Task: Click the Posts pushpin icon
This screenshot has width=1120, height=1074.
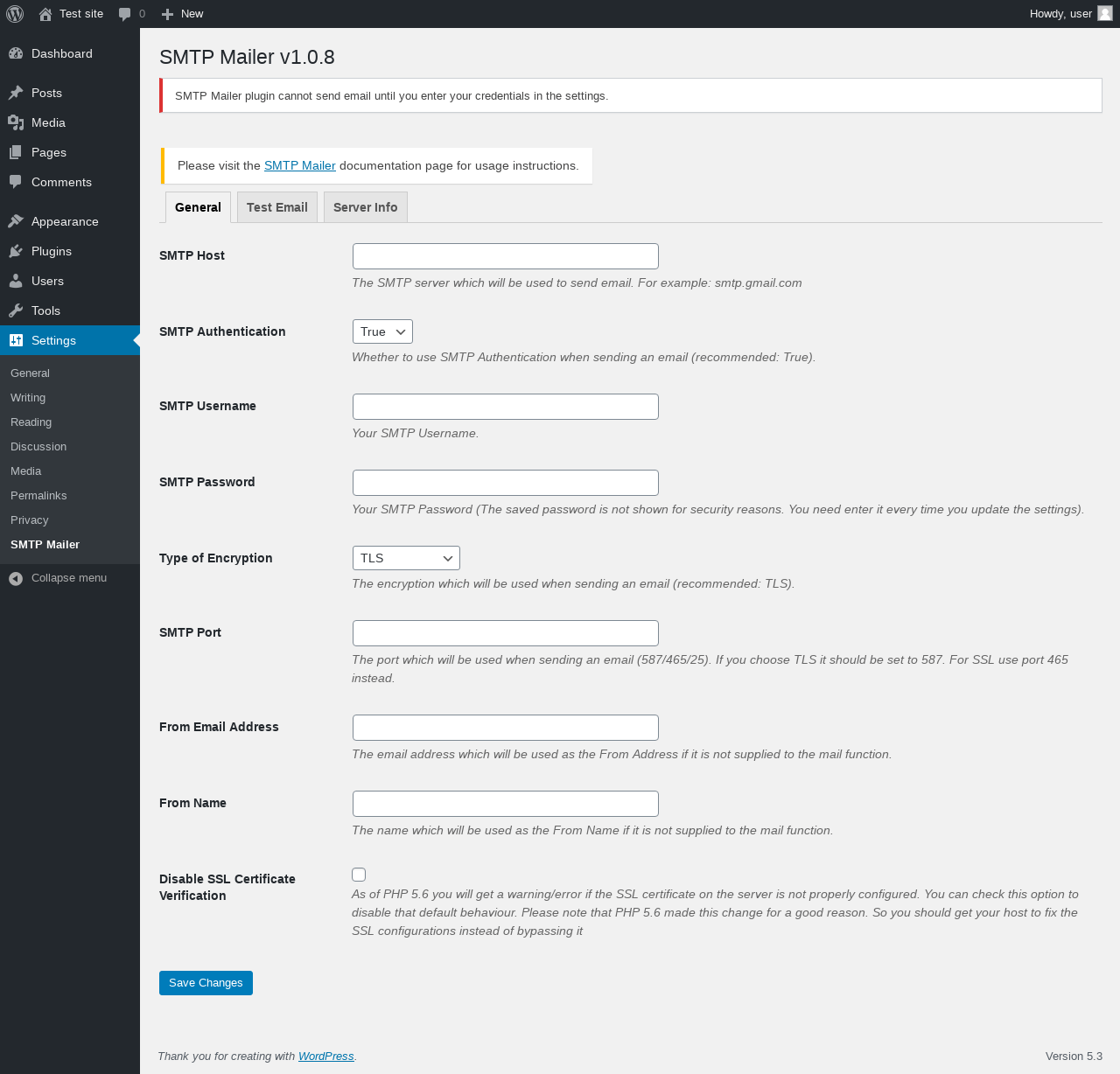Action: click(x=16, y=93)
